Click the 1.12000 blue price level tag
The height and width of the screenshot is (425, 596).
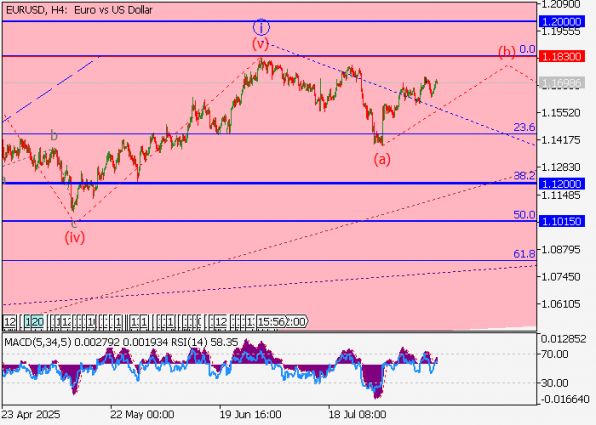[561, 184]
